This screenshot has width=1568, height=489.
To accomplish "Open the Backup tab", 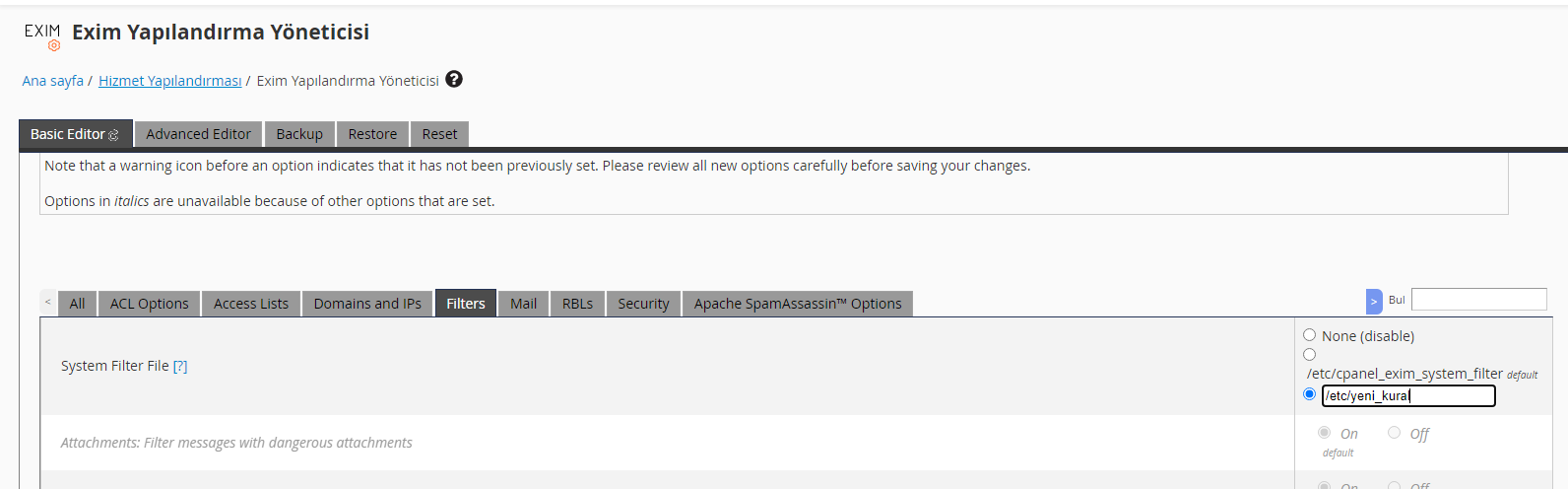I will pos(299,134).
